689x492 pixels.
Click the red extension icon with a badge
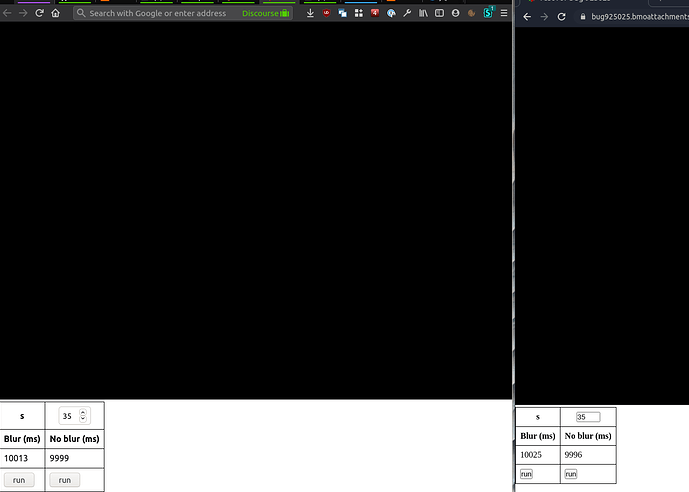click(375, 13)
